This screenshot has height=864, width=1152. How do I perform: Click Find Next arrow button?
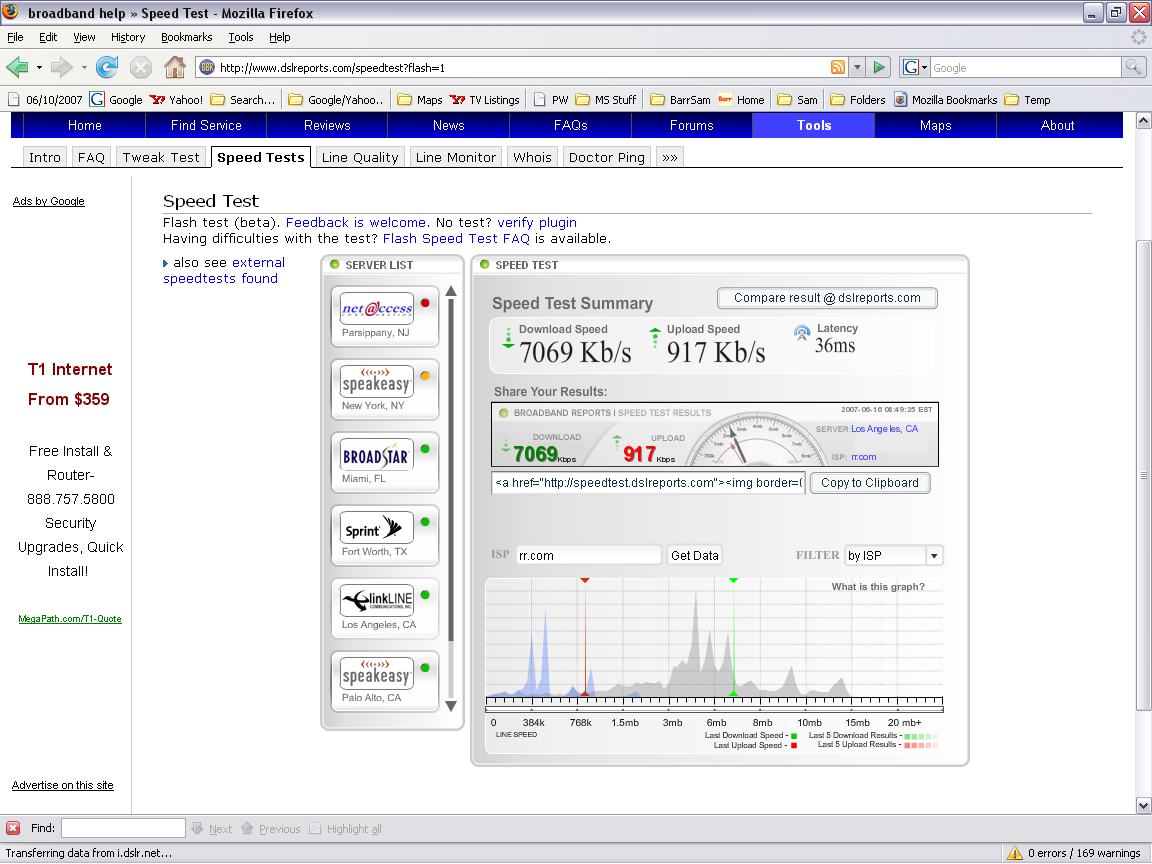[211, 829]
